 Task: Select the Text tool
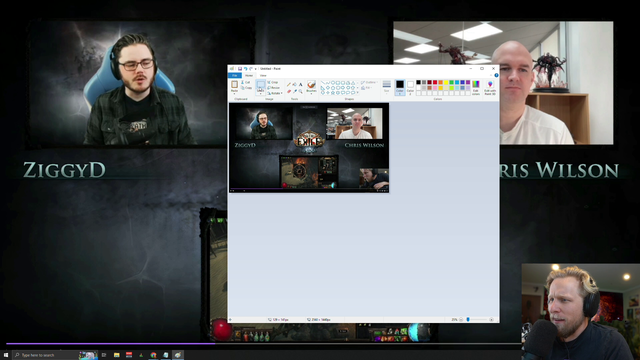(300, 84)
